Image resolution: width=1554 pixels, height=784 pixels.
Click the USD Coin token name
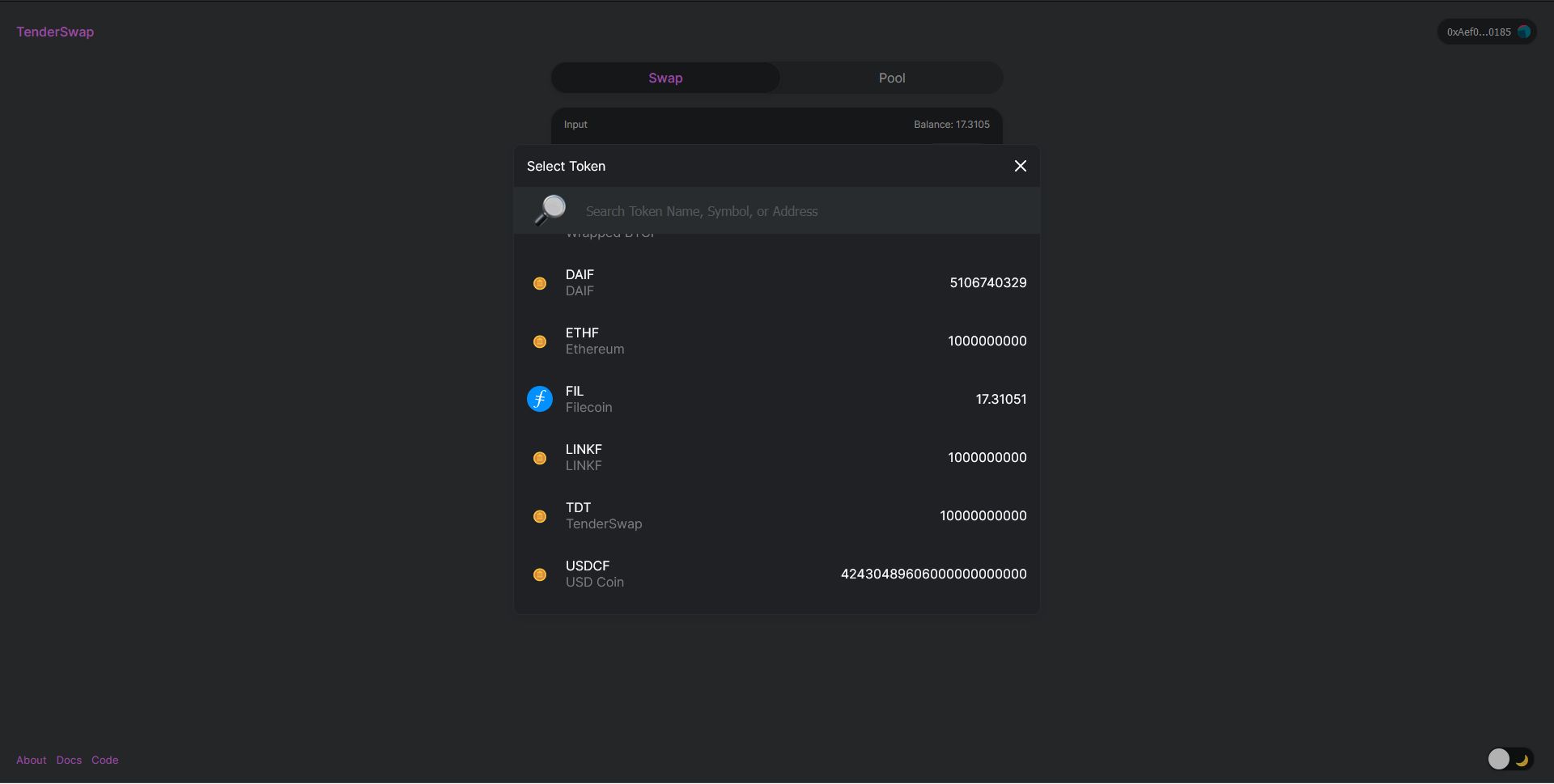tap(595, 583)
